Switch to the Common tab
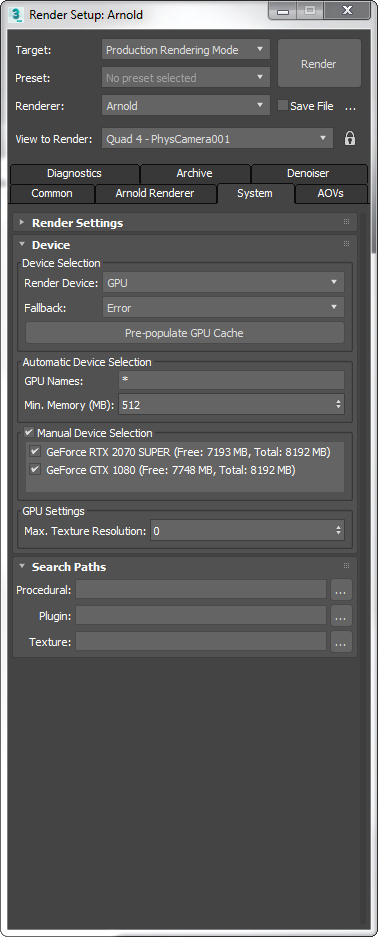The width and height of the screenshot is (378, 937). pos(52,194)
